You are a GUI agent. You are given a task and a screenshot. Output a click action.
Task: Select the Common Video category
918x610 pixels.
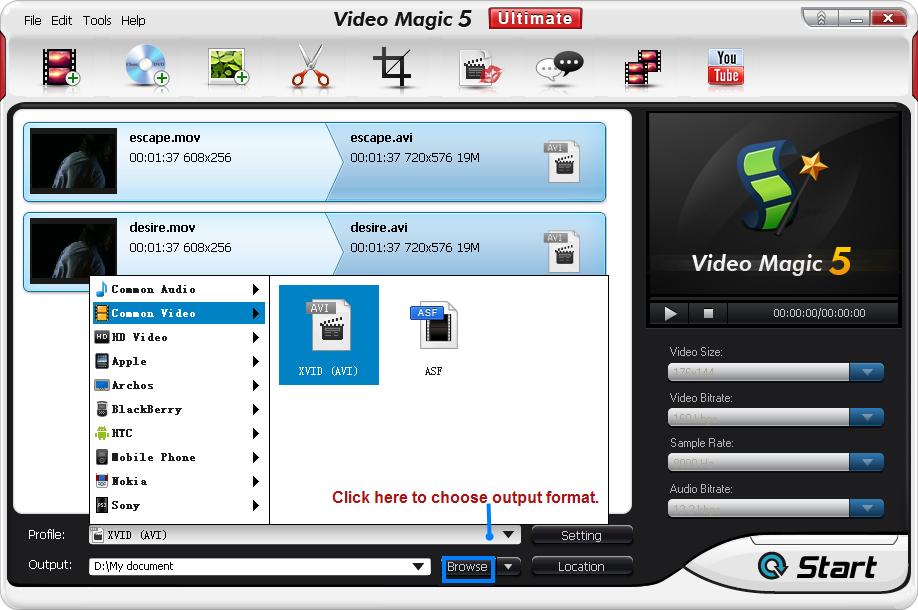(x=179, y=313)
